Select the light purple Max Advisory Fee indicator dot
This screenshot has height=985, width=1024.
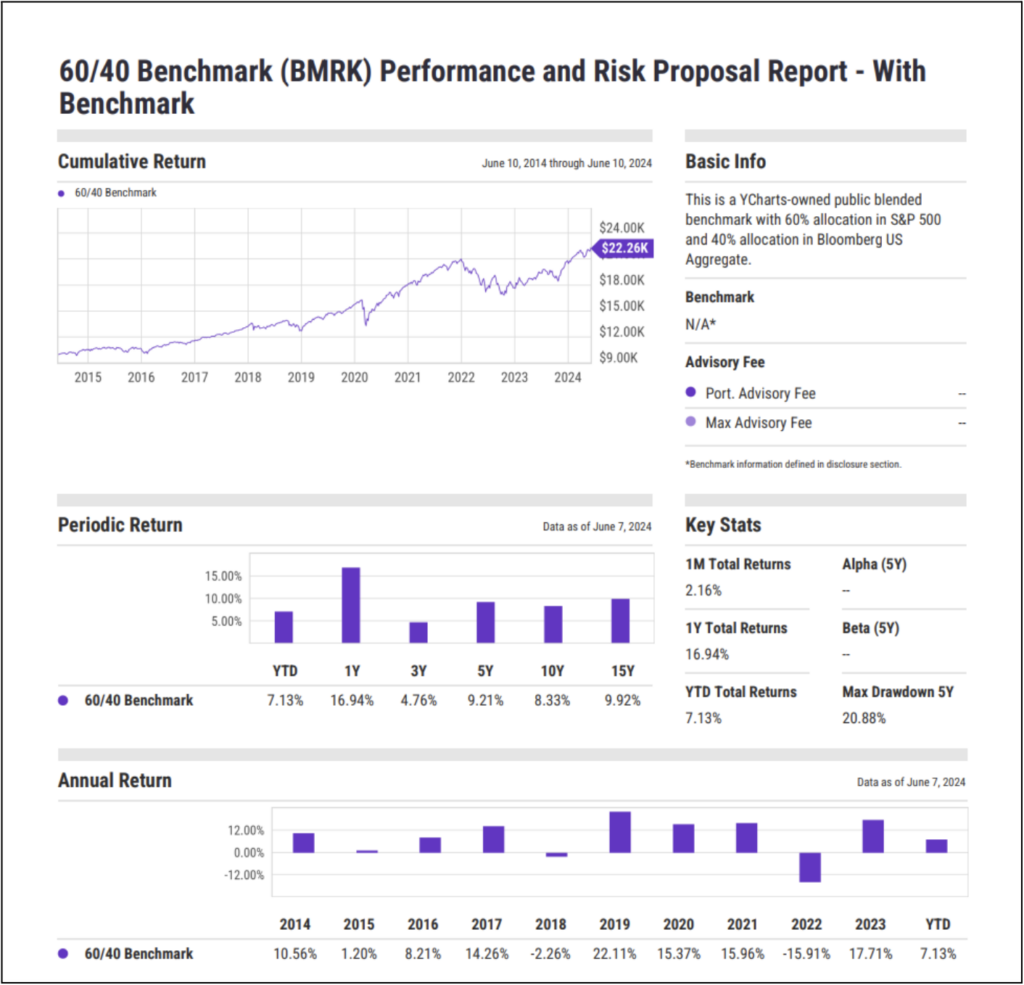tap(690, 422)
